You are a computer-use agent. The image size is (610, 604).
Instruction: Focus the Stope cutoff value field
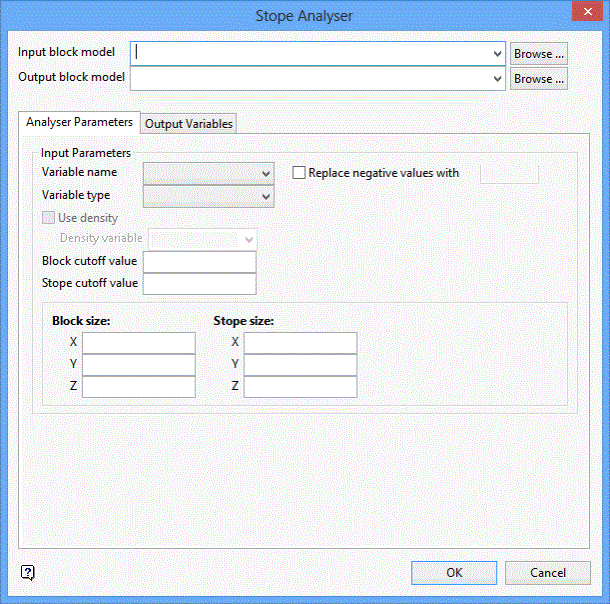[200, 284]
